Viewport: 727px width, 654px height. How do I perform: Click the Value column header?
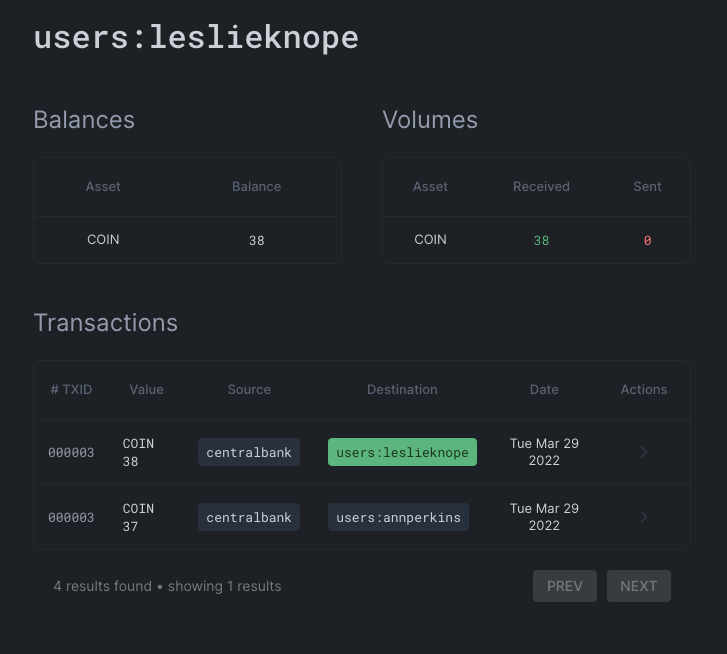pyautogui.click(x=146, y=389)
